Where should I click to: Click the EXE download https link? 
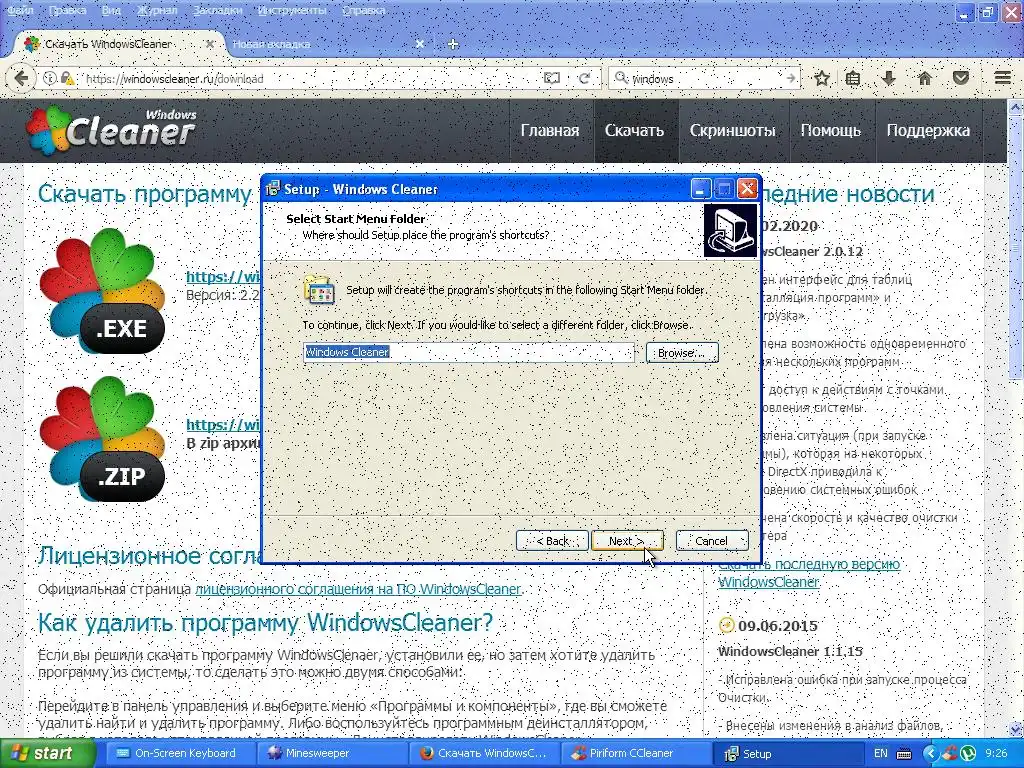point(223,277)
